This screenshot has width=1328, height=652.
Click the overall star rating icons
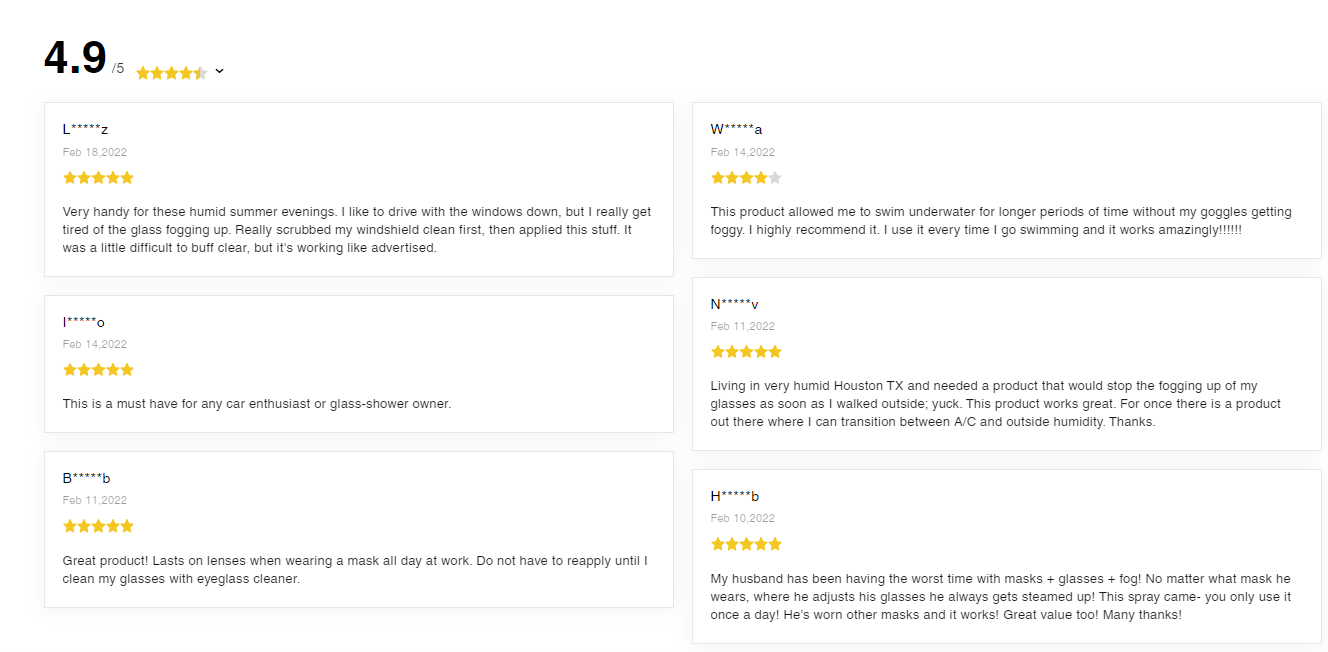171,72
